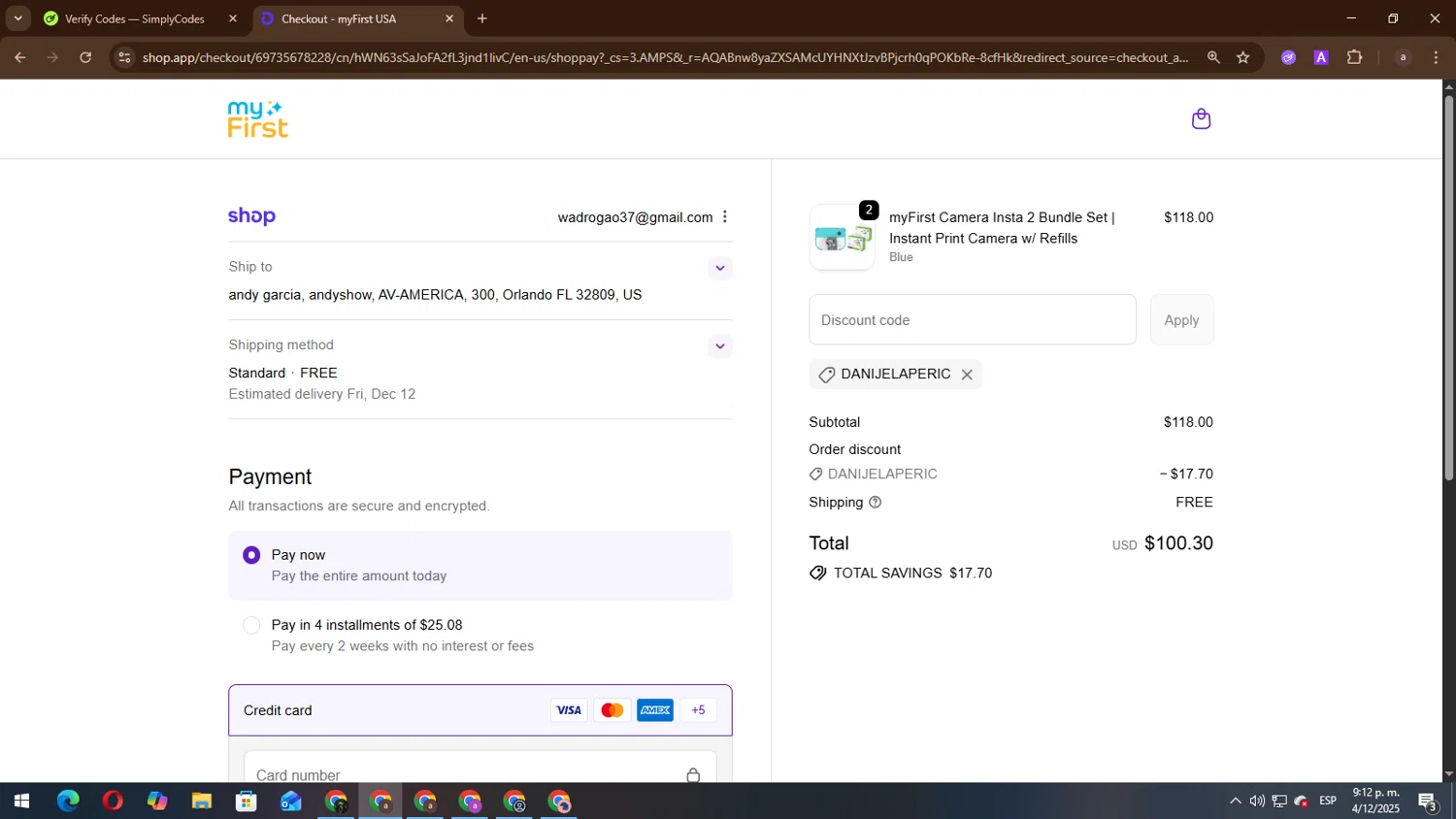1456x819 pixels.
Task: Open the volume icon in system tray
Action: tap(1257, 802)
